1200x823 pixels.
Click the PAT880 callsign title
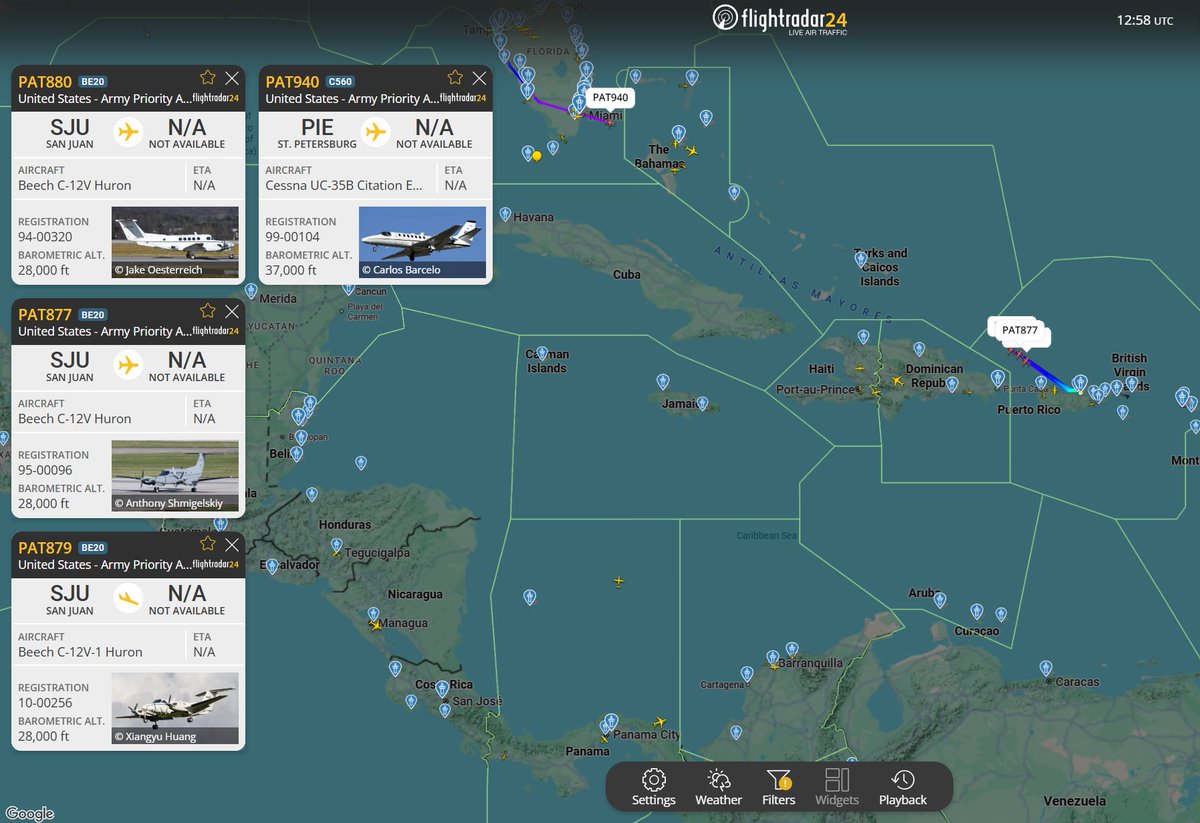[45, 81]
